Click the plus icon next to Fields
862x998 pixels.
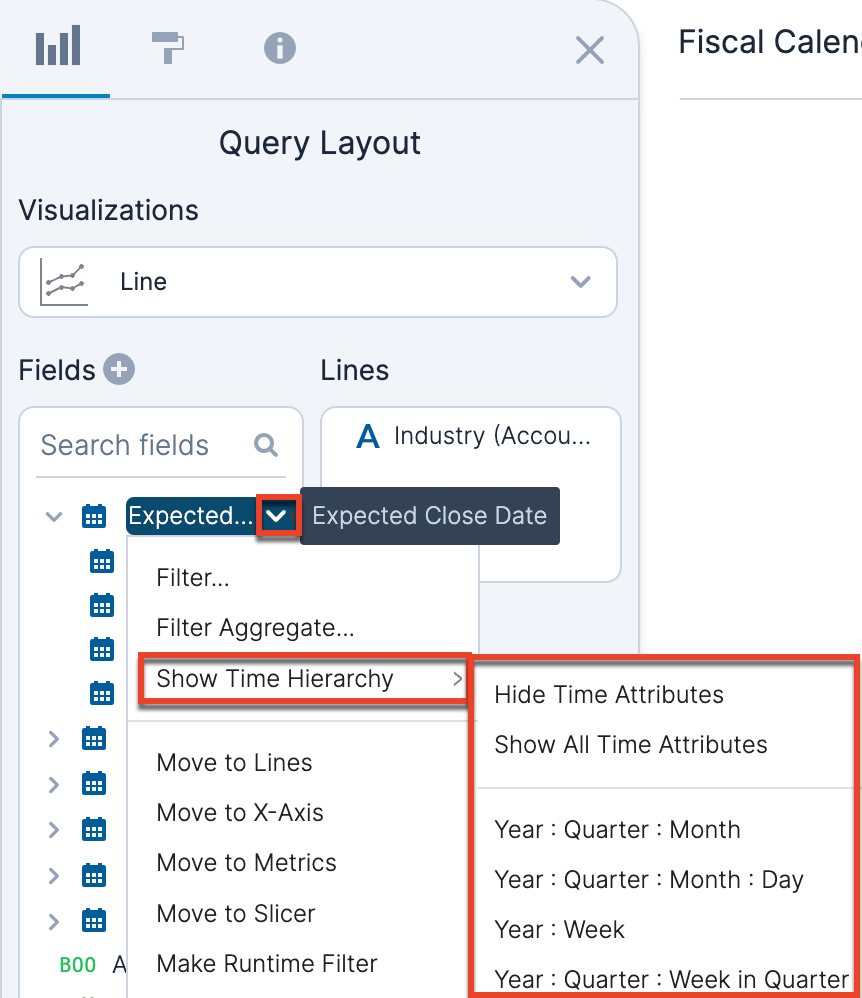click(120, 370)
